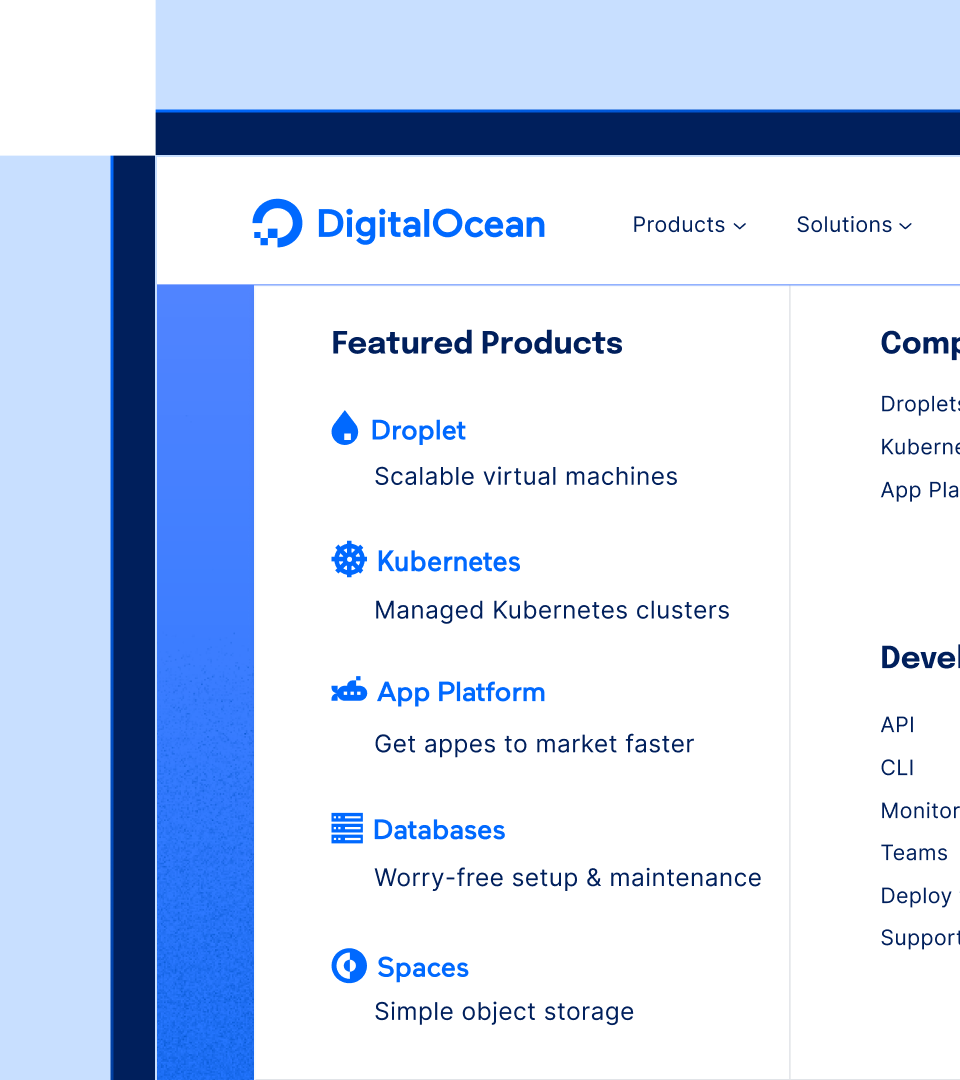Open the App Platform product link

point(461,693)
